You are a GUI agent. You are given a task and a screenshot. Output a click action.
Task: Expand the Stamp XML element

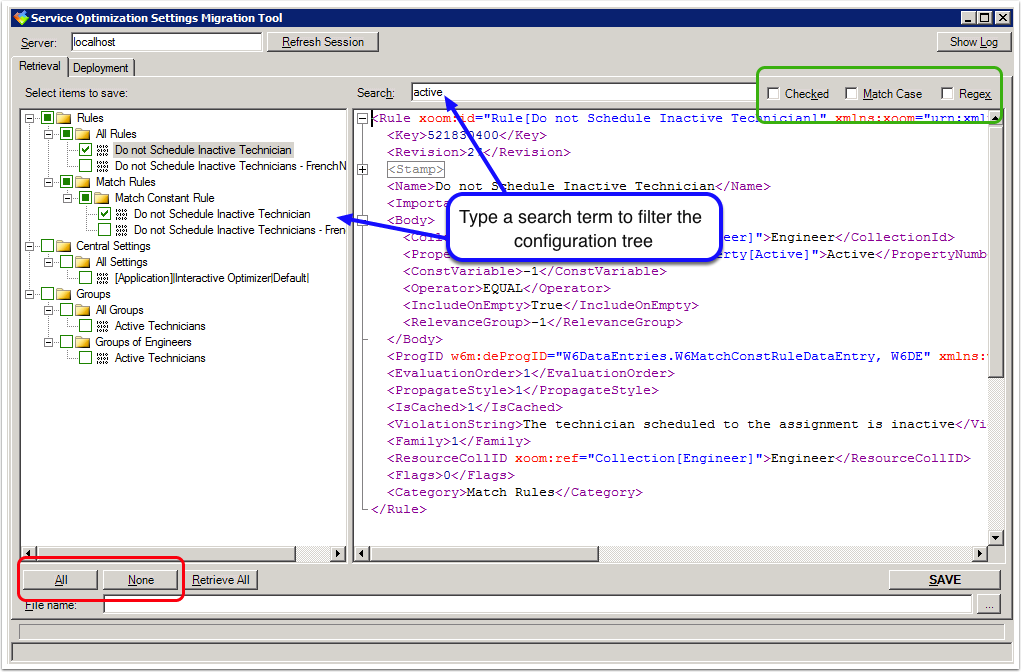click(x=362, y=170)
